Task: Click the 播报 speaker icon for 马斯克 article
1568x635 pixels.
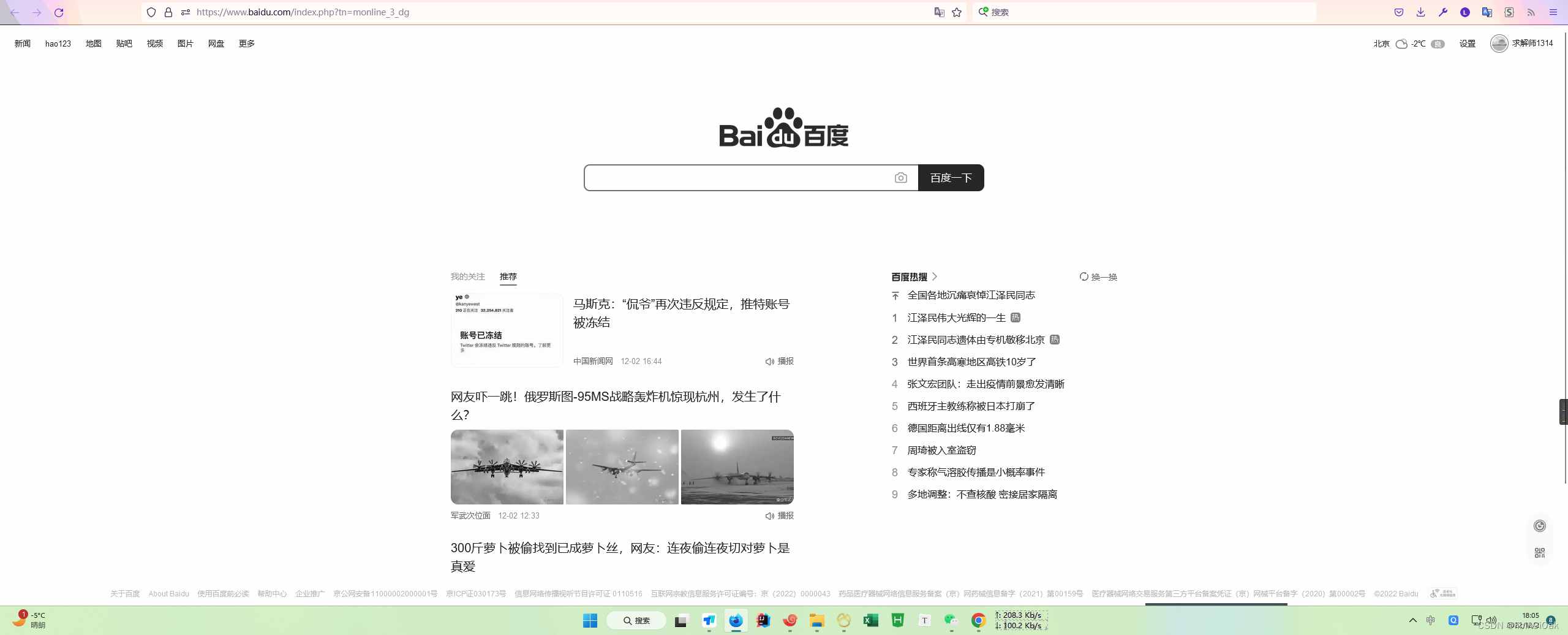Action: (x=769, y=362)
